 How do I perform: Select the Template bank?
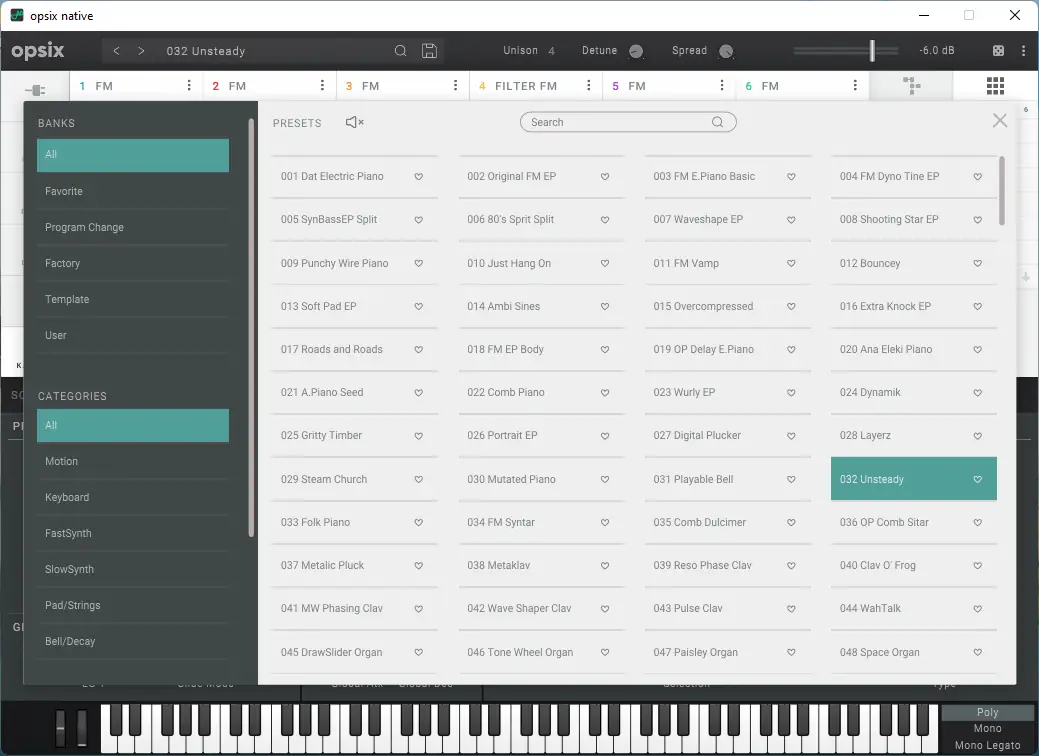133,299
